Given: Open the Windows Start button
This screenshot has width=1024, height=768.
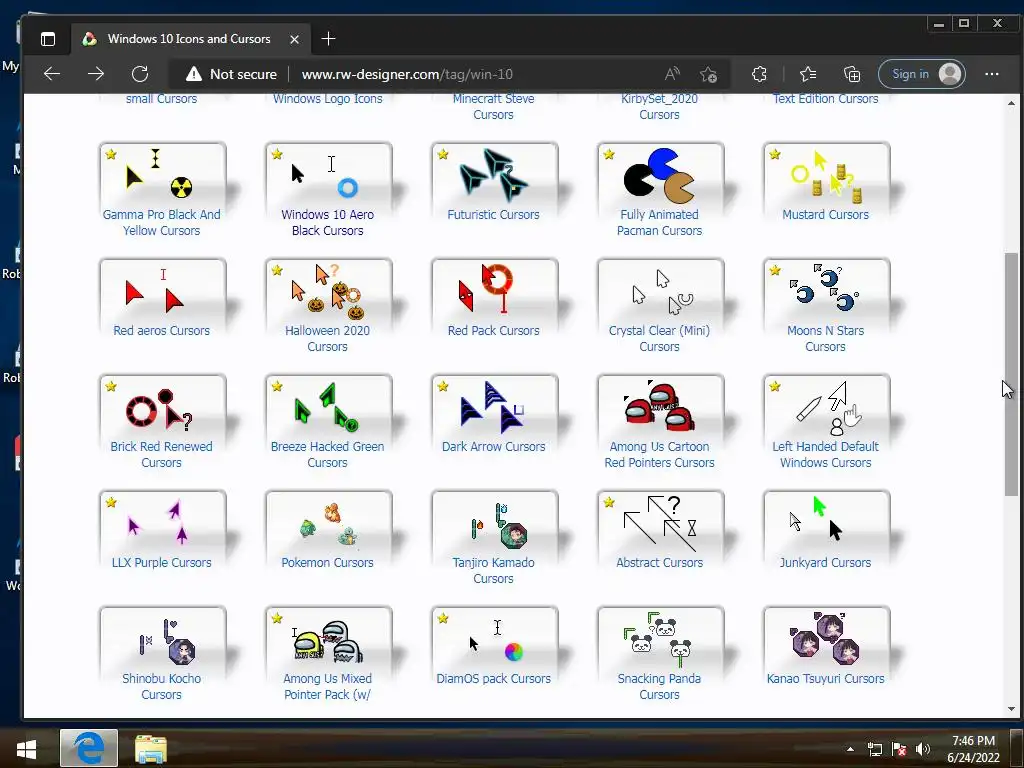Looking at the screenshot, I should pyautogui.click(x=26, y=748).
